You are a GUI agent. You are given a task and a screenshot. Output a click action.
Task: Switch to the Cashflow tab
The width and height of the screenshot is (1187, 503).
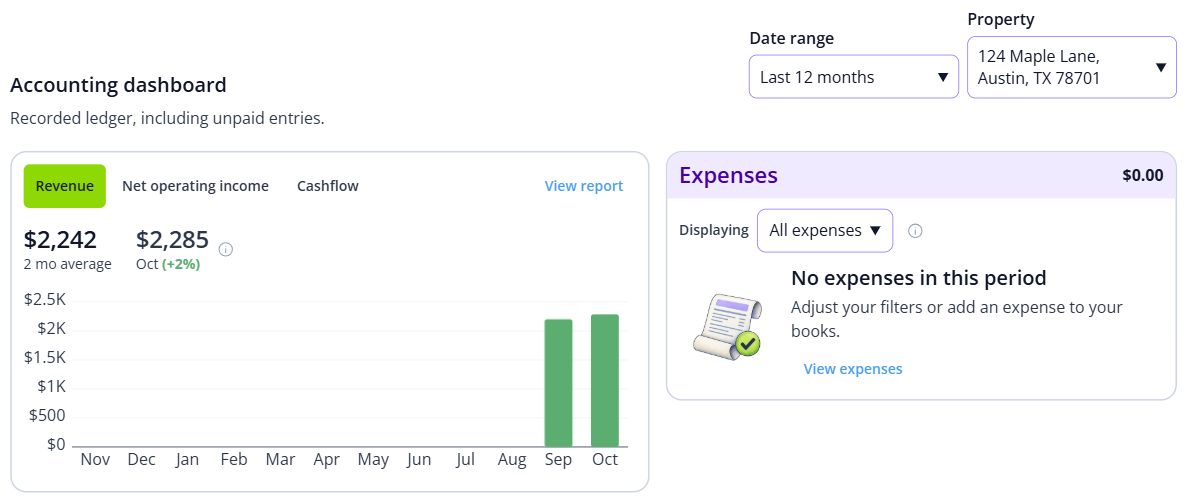click(328, 186)
